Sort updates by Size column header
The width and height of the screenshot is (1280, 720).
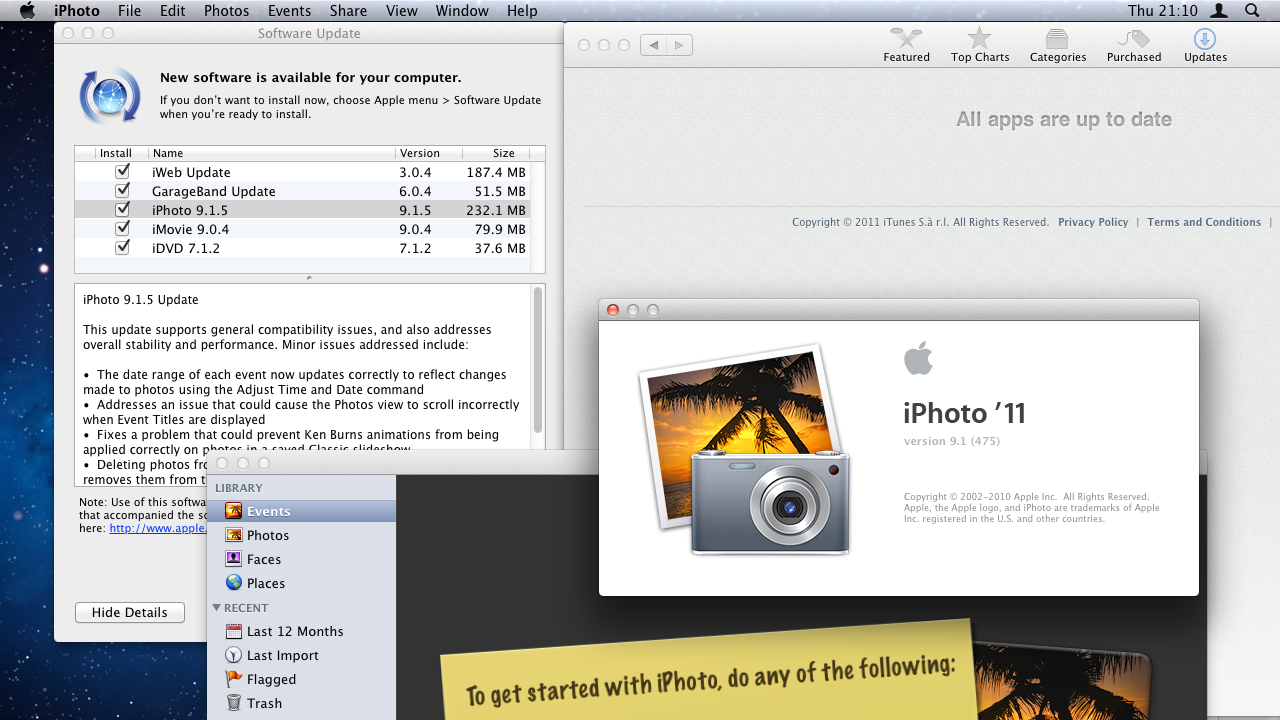tap(496, 153)
